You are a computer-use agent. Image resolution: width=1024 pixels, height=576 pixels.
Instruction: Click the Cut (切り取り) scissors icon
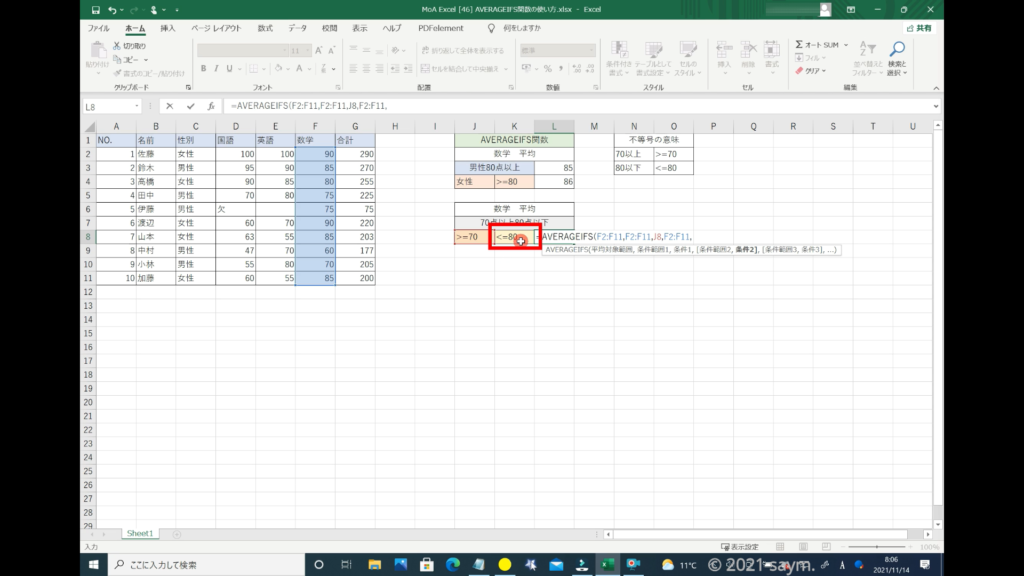click(x=117, y=46)
